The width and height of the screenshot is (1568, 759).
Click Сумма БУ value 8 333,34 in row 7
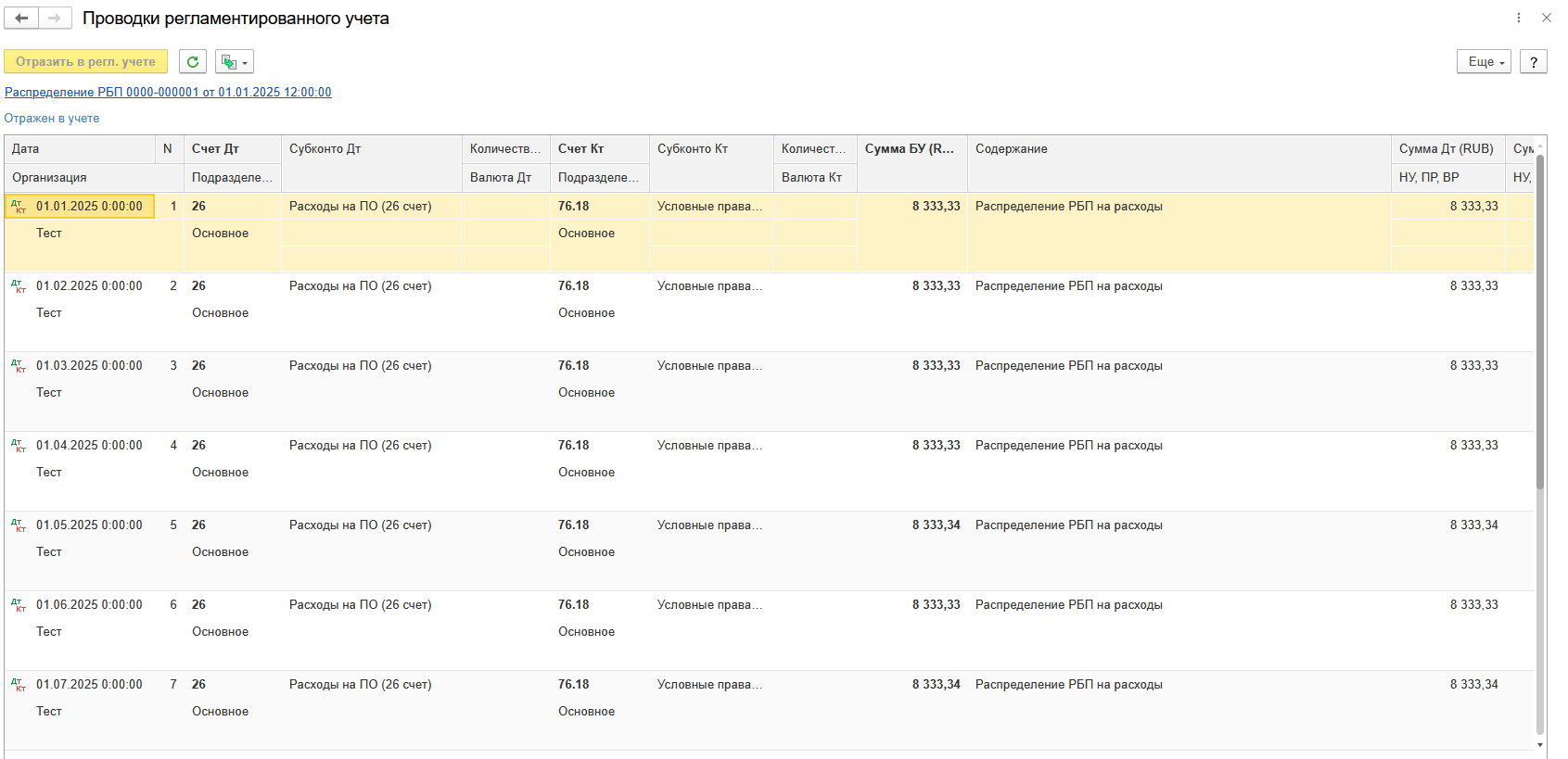coord(936,684)
